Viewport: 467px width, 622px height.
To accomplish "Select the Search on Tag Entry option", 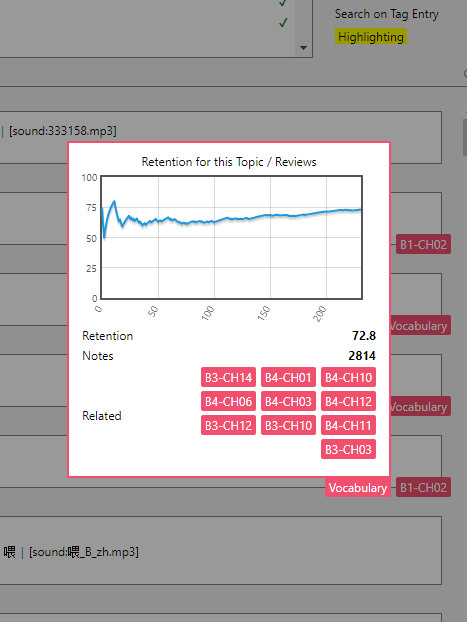I will (386, 14).
